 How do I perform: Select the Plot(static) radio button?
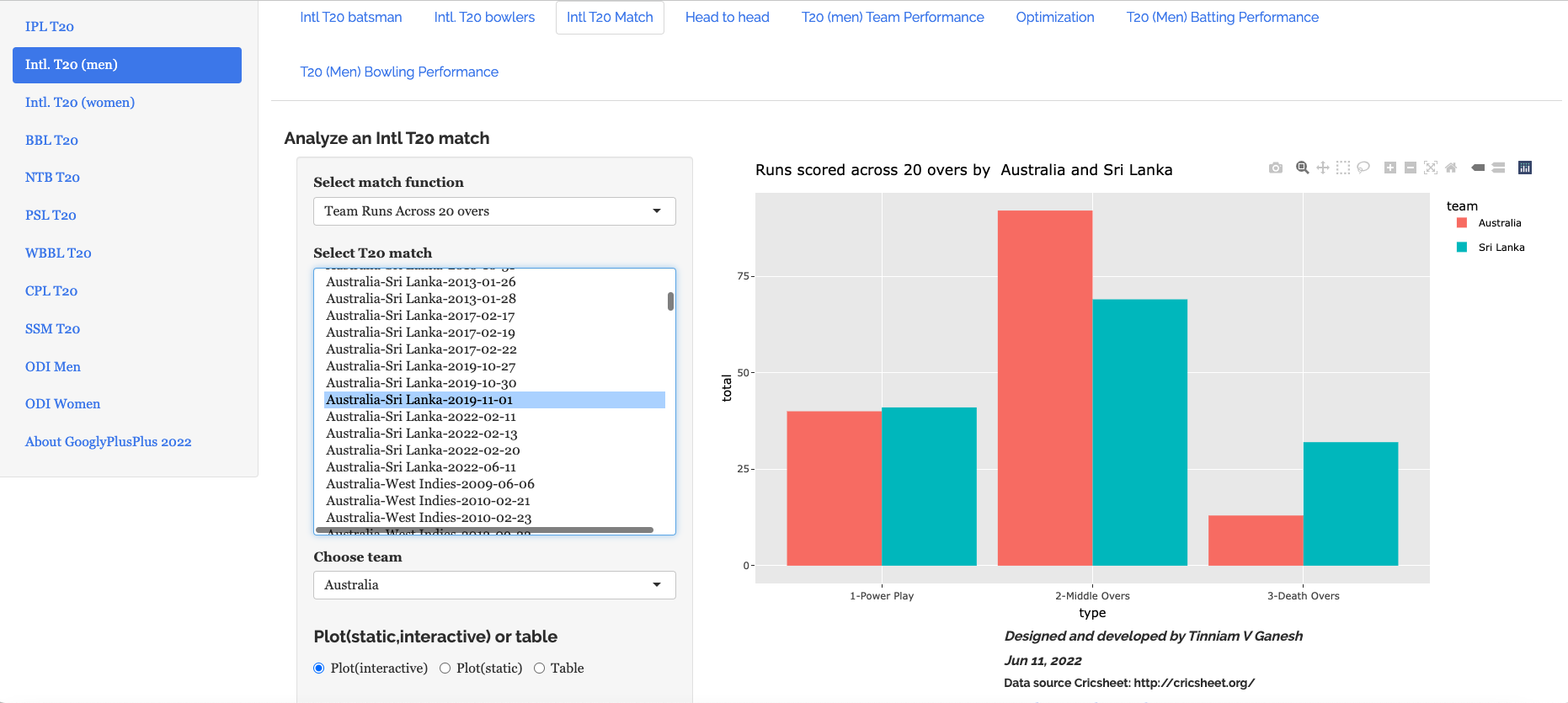(x=445, y=668)
